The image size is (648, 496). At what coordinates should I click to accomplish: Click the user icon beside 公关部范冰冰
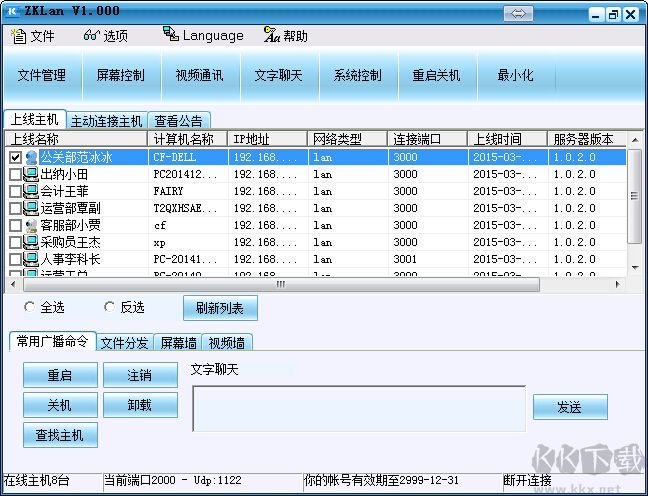[x=30, y=157]
